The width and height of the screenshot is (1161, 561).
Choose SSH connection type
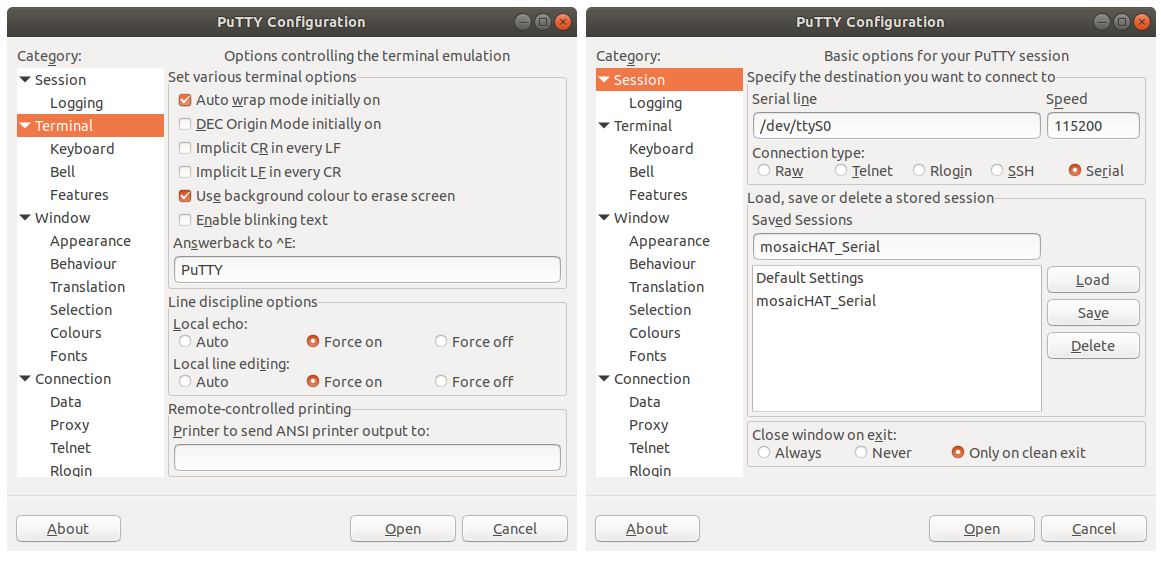coord(997,170)
